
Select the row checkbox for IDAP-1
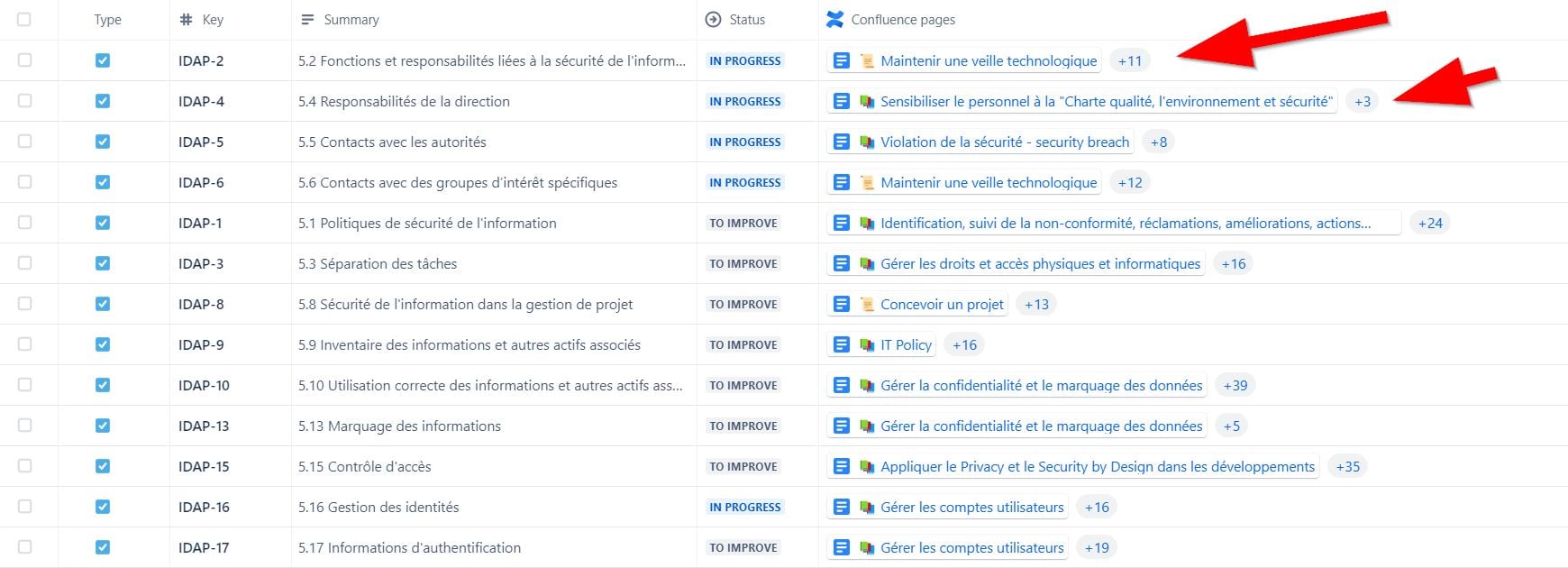pos(24,223)
